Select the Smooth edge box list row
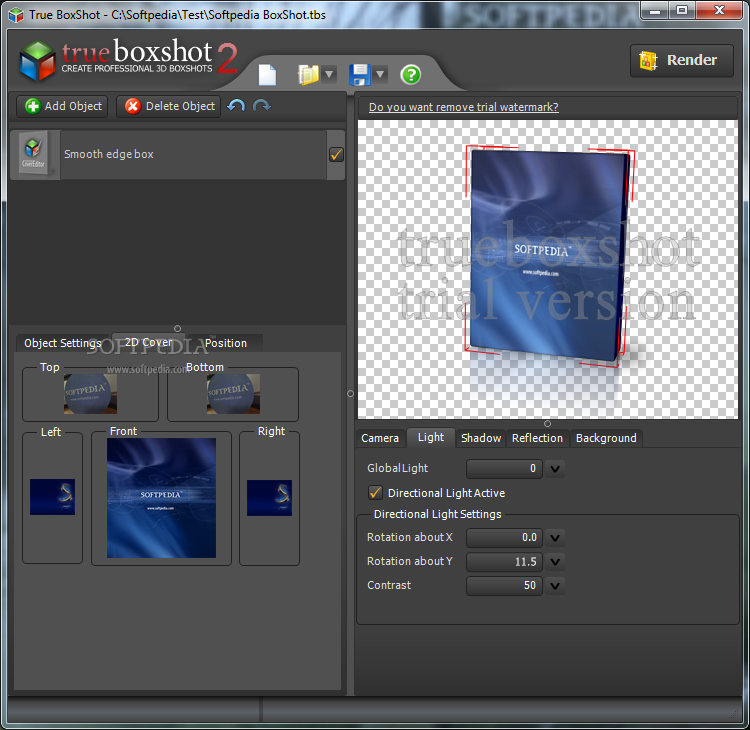750x730 pixels. [x=177, y=155]
